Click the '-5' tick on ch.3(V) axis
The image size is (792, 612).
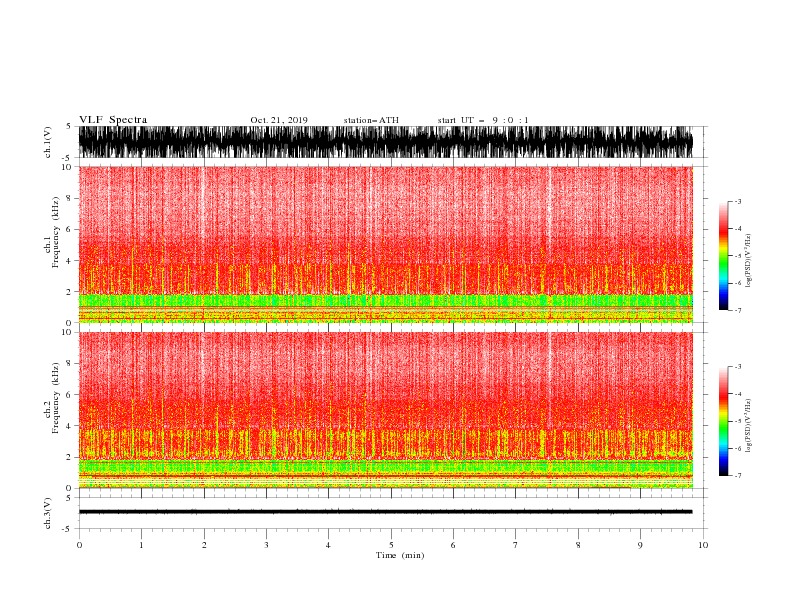67,529
